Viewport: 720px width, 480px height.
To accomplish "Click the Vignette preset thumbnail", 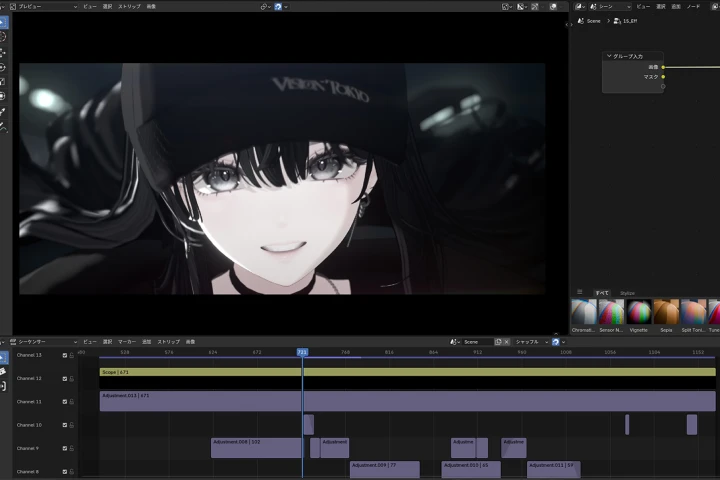I will pyautogui.click(x=639, y=312).
